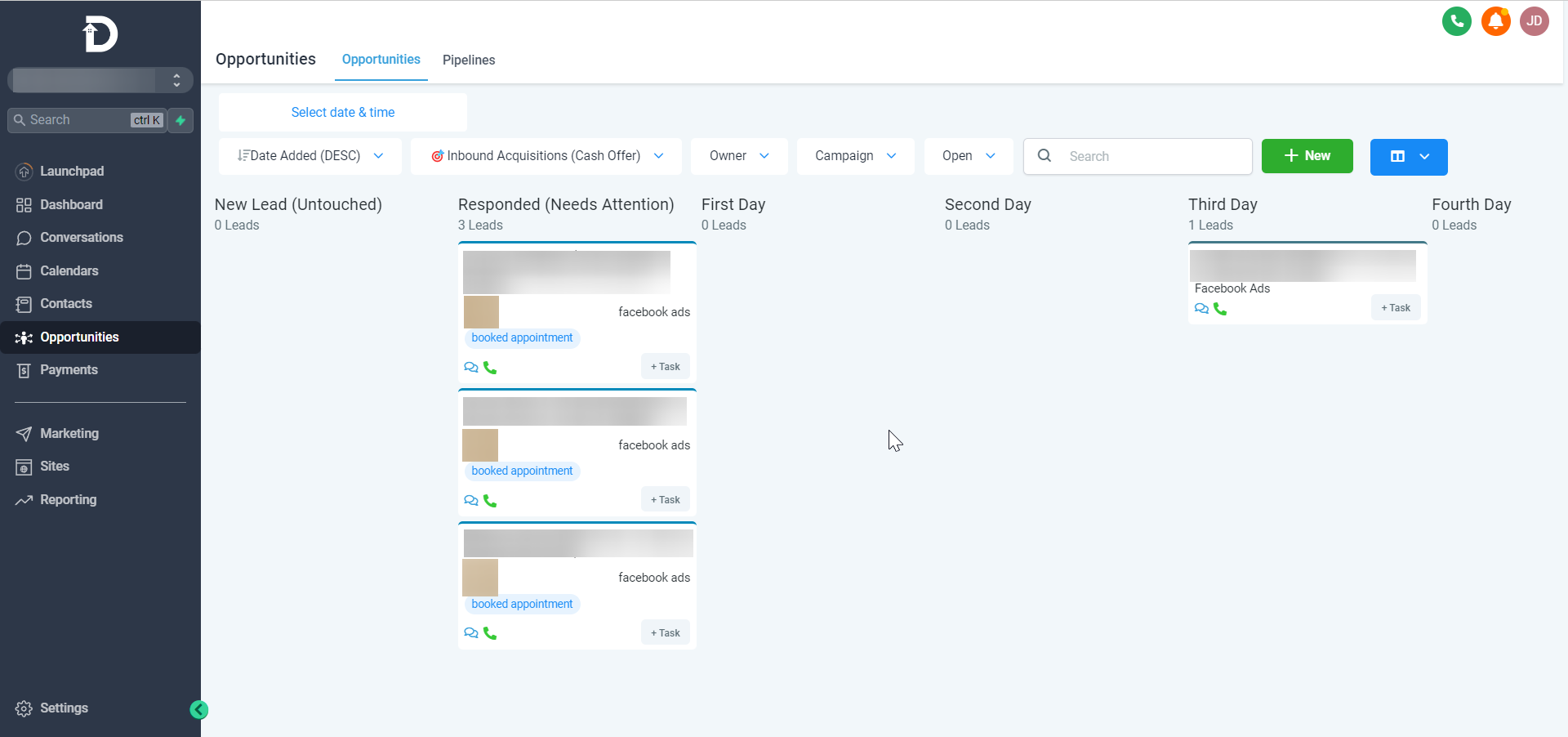This screenshot has width=1568, height=737.
Task: Click the booked appointment tag on third card
Action: tap(522, 605)
